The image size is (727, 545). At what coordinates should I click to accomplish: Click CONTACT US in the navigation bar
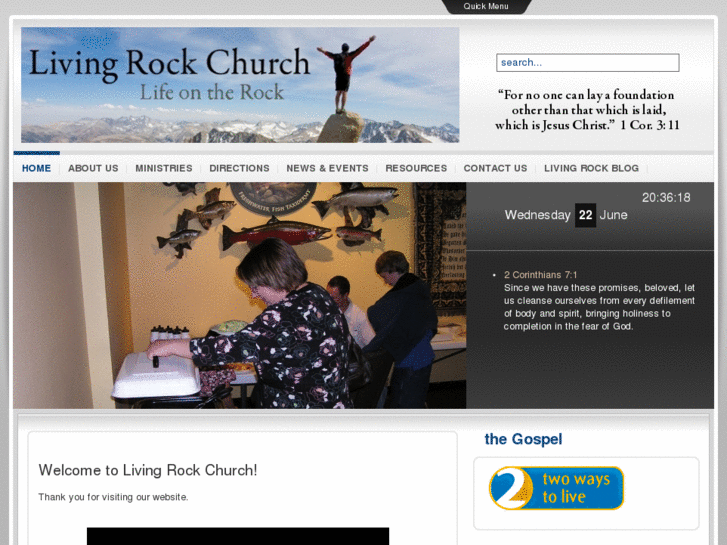[495, 168]
